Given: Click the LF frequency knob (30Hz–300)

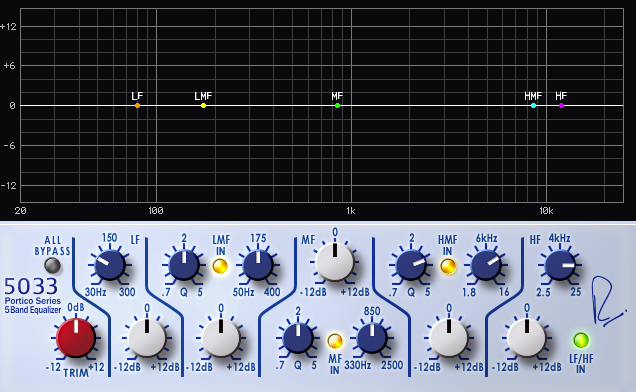Looking at the screenshot, I should click(110, 265).
